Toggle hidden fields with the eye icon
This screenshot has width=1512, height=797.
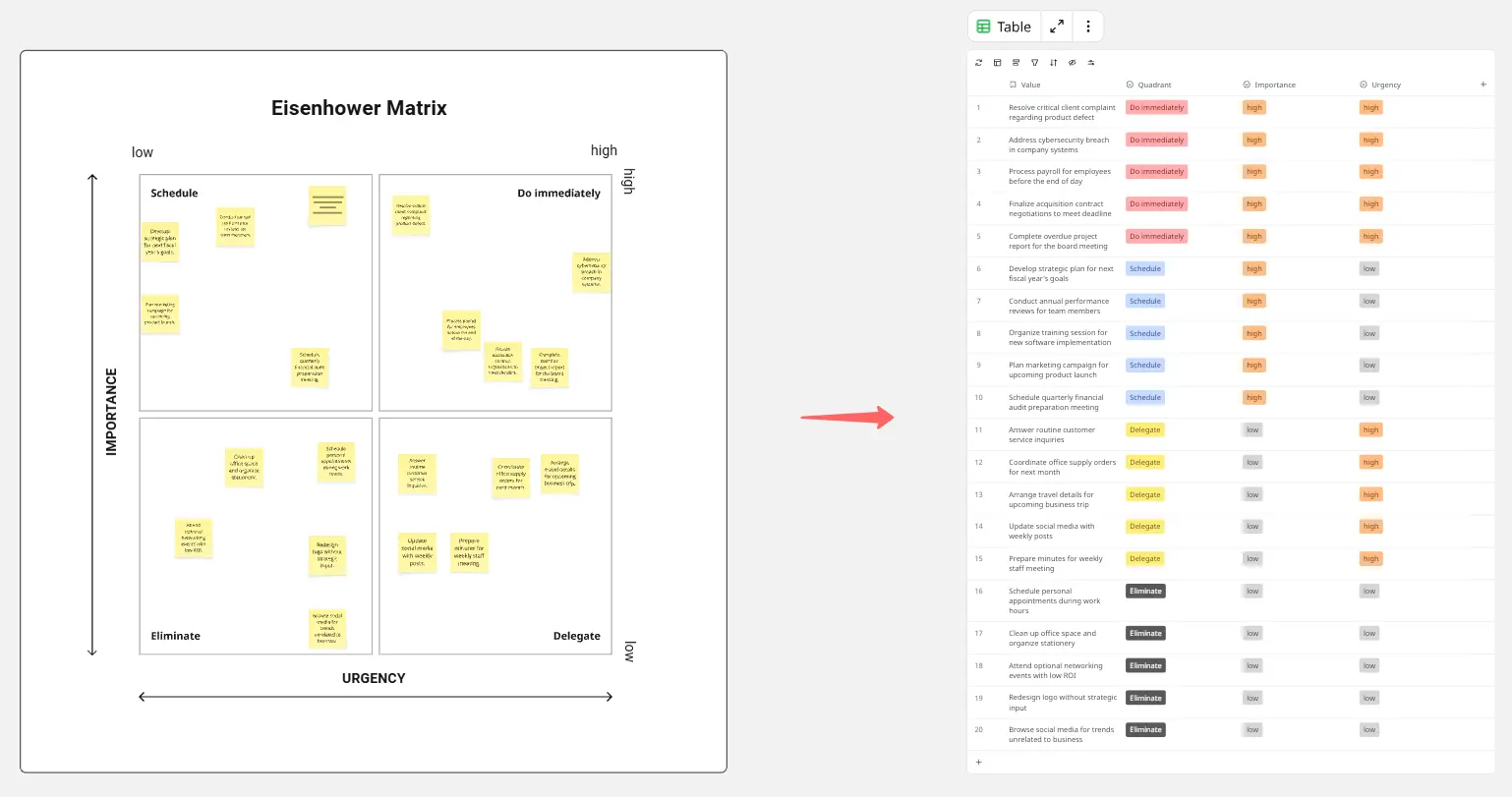click(x=1072, y=63)
